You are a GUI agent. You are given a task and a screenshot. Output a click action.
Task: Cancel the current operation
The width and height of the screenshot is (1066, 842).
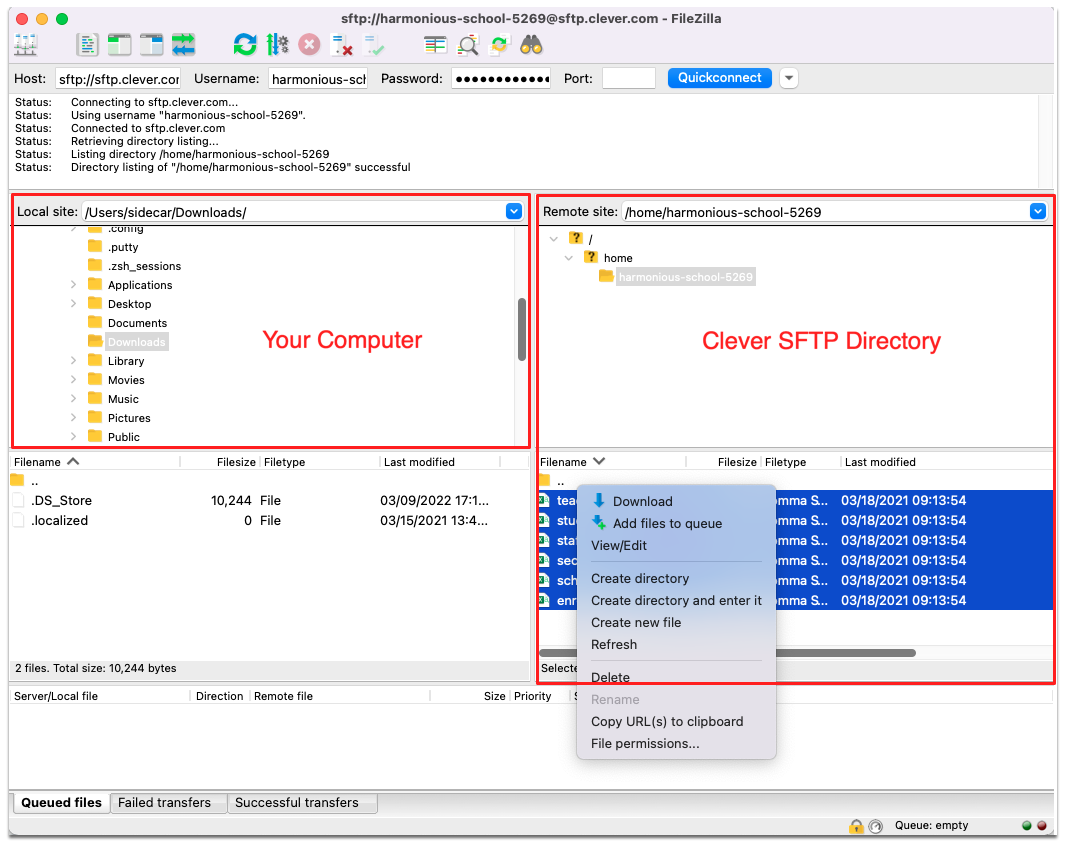pyautogui.click(x=308, y=44)
